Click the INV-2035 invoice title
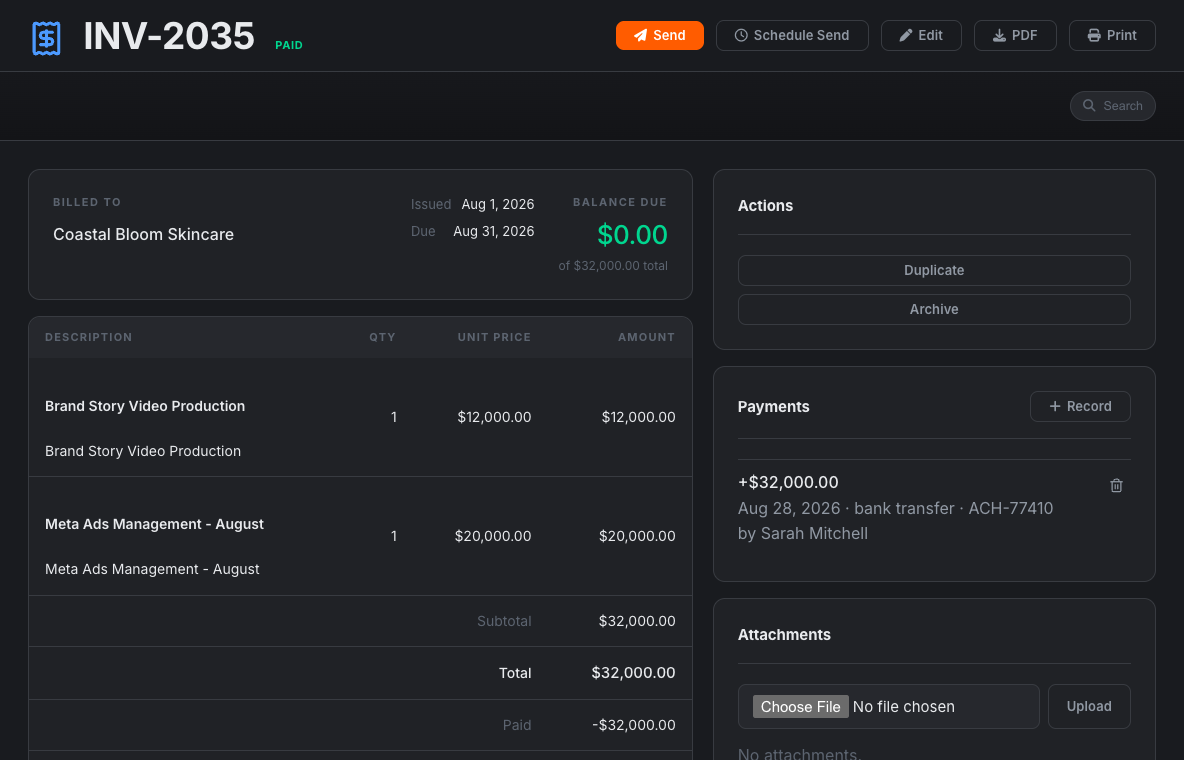1184x760 pixels. point(168,36)
